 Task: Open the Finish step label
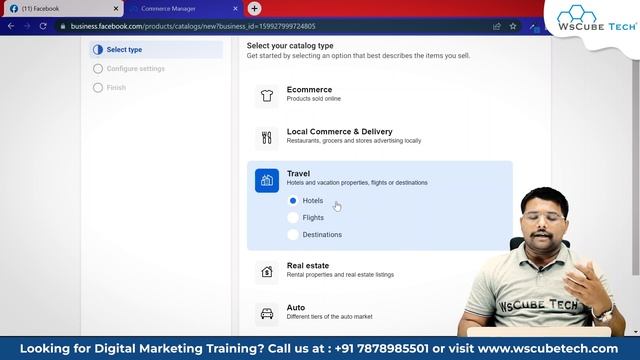click(x=116, y=88)
